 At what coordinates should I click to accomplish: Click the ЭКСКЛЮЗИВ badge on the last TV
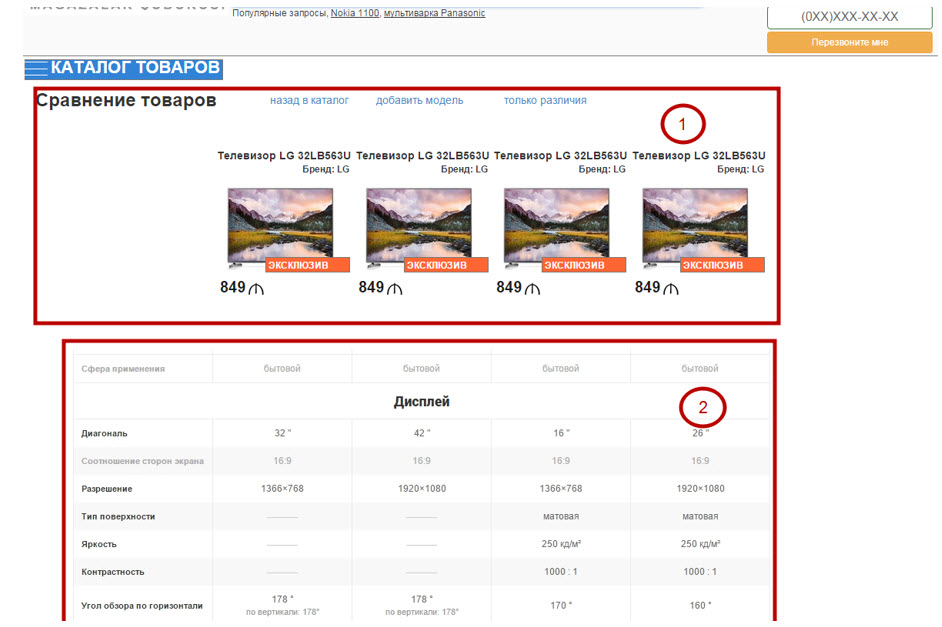(722, 265)
